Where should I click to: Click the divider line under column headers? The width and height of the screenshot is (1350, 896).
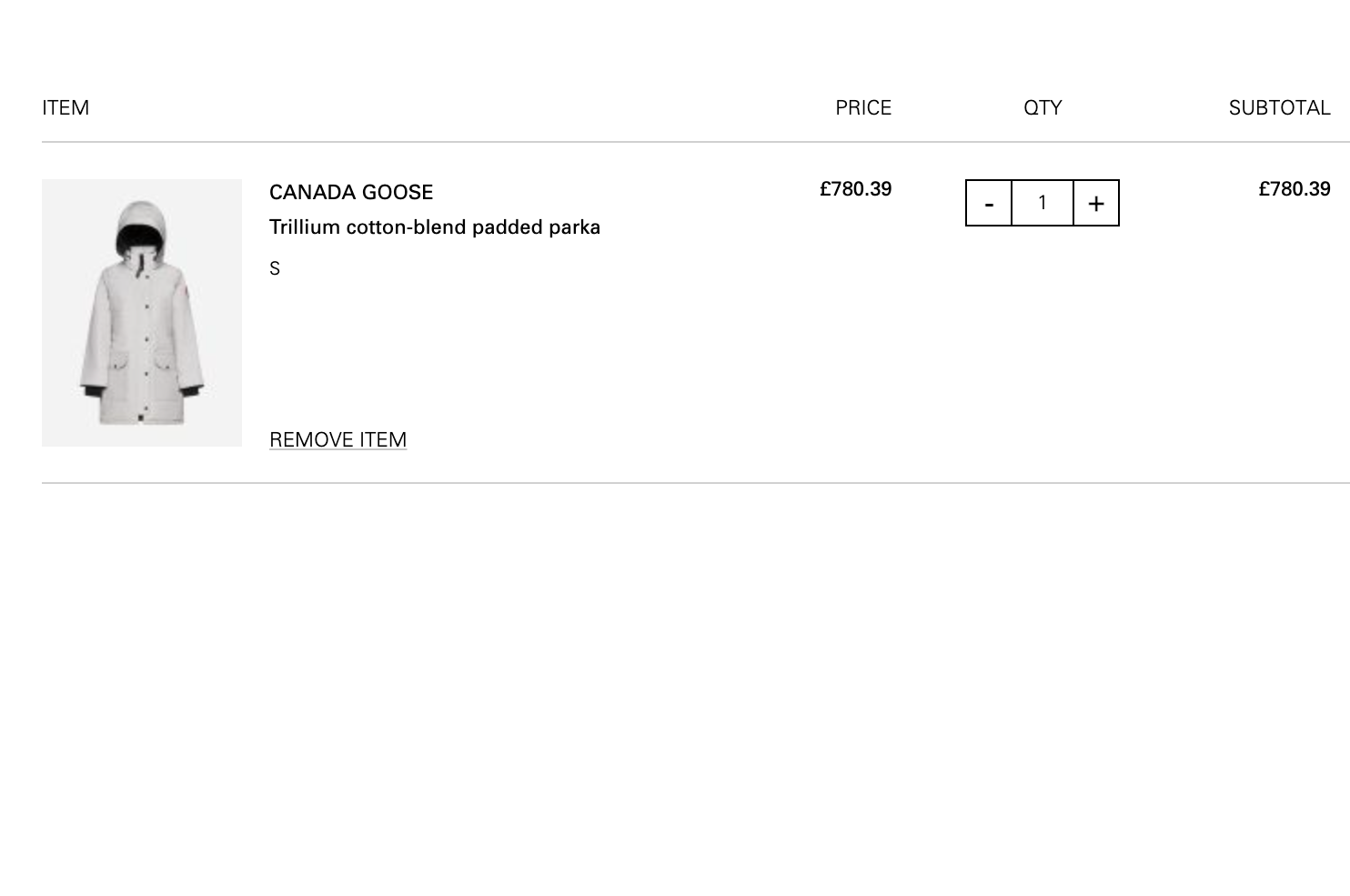(x=637, y=142)
